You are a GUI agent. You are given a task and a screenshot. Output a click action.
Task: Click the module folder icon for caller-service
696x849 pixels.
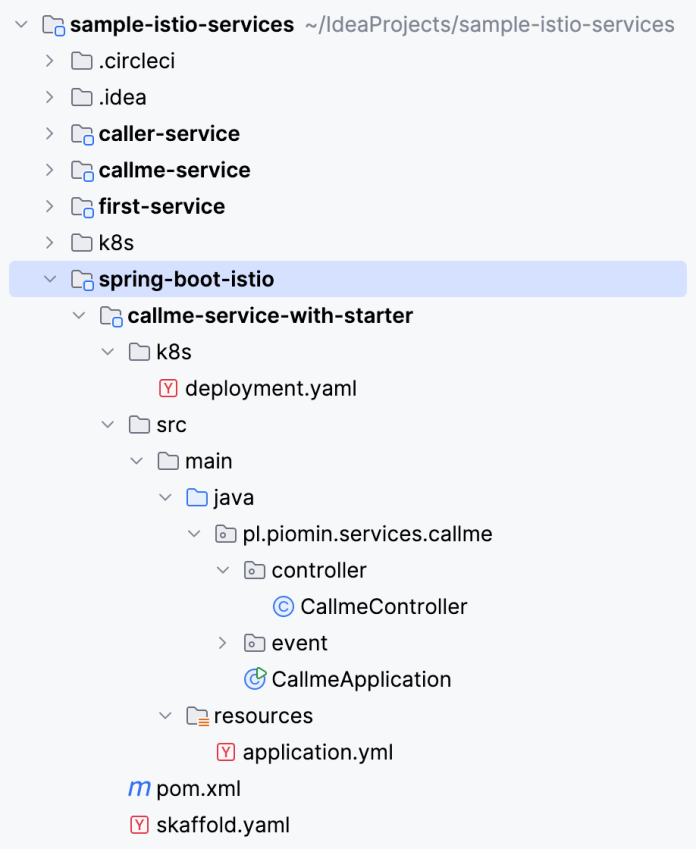tap(82, 134)
